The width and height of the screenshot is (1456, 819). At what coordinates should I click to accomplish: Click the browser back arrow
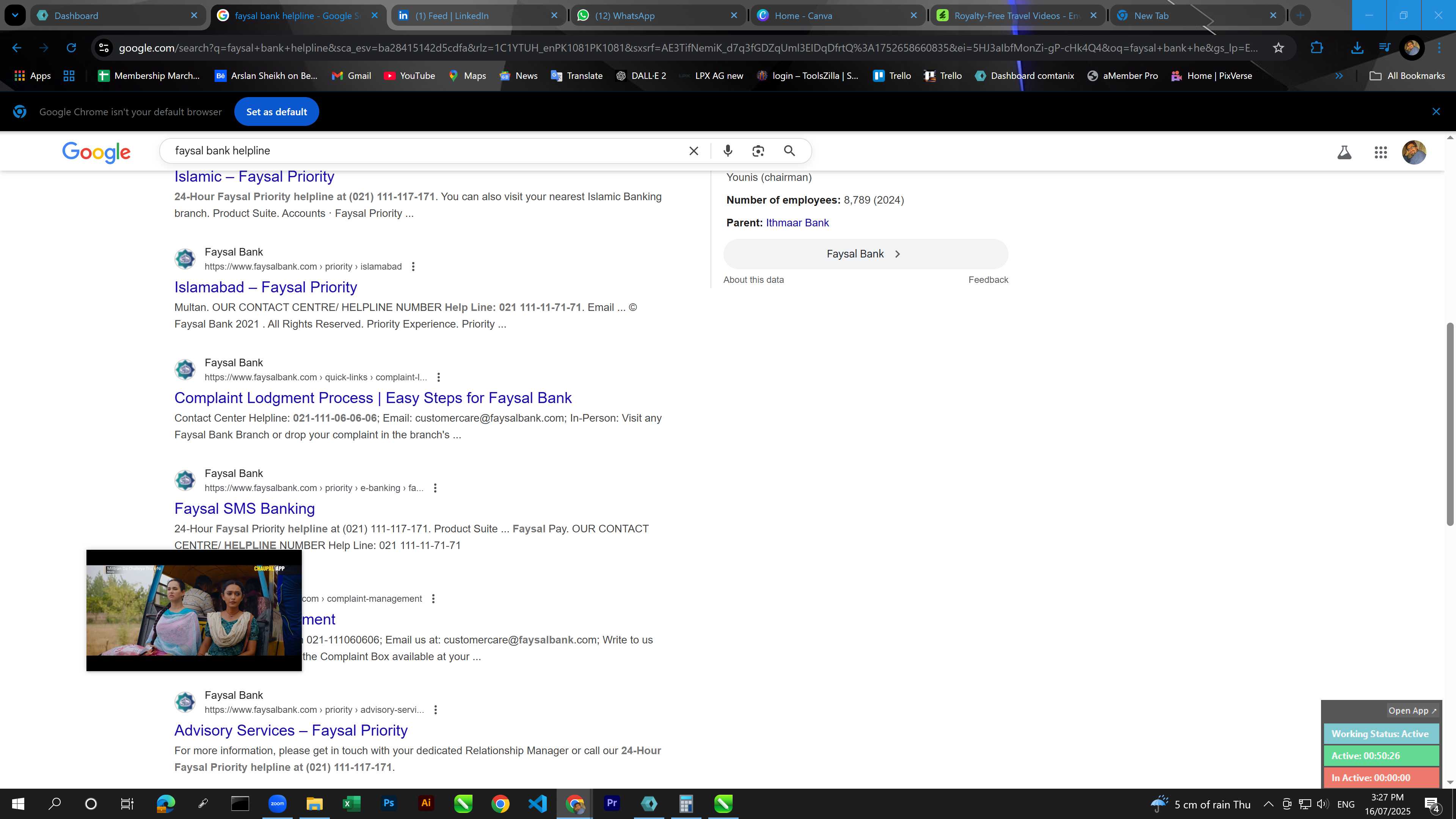16,48
